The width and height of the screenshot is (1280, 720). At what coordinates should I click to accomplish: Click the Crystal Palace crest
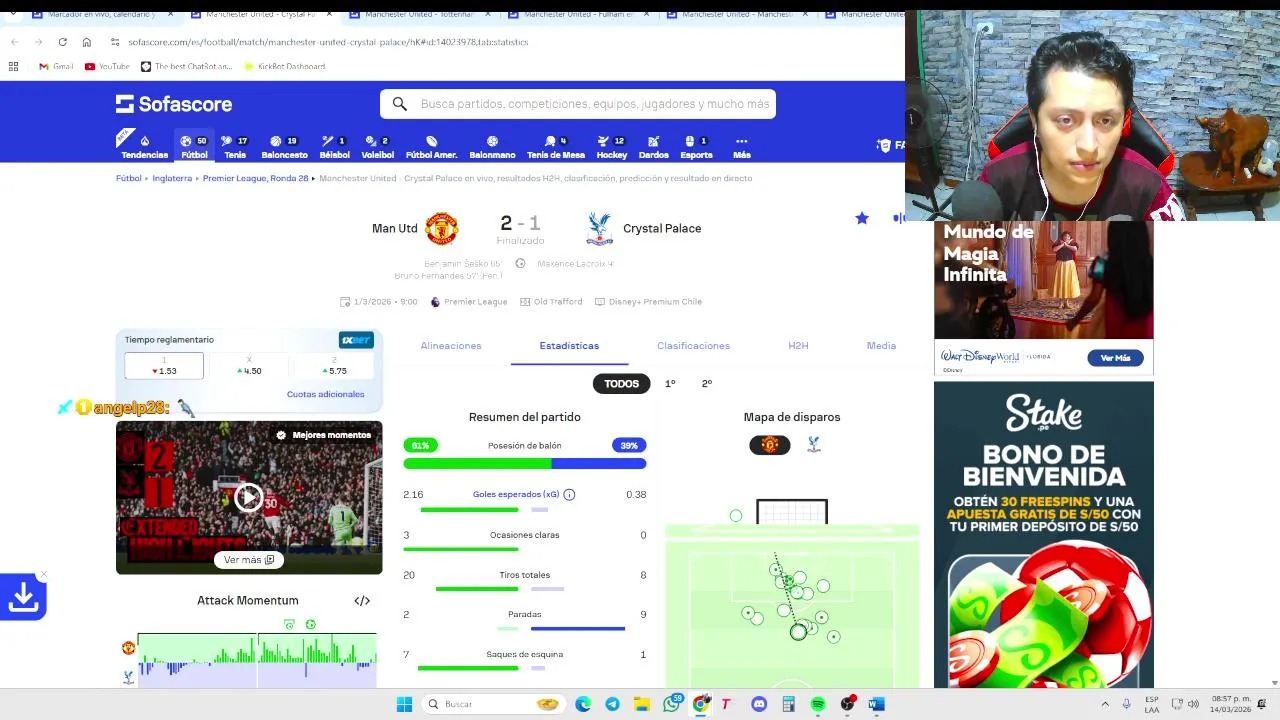click(x=599, y=228)
